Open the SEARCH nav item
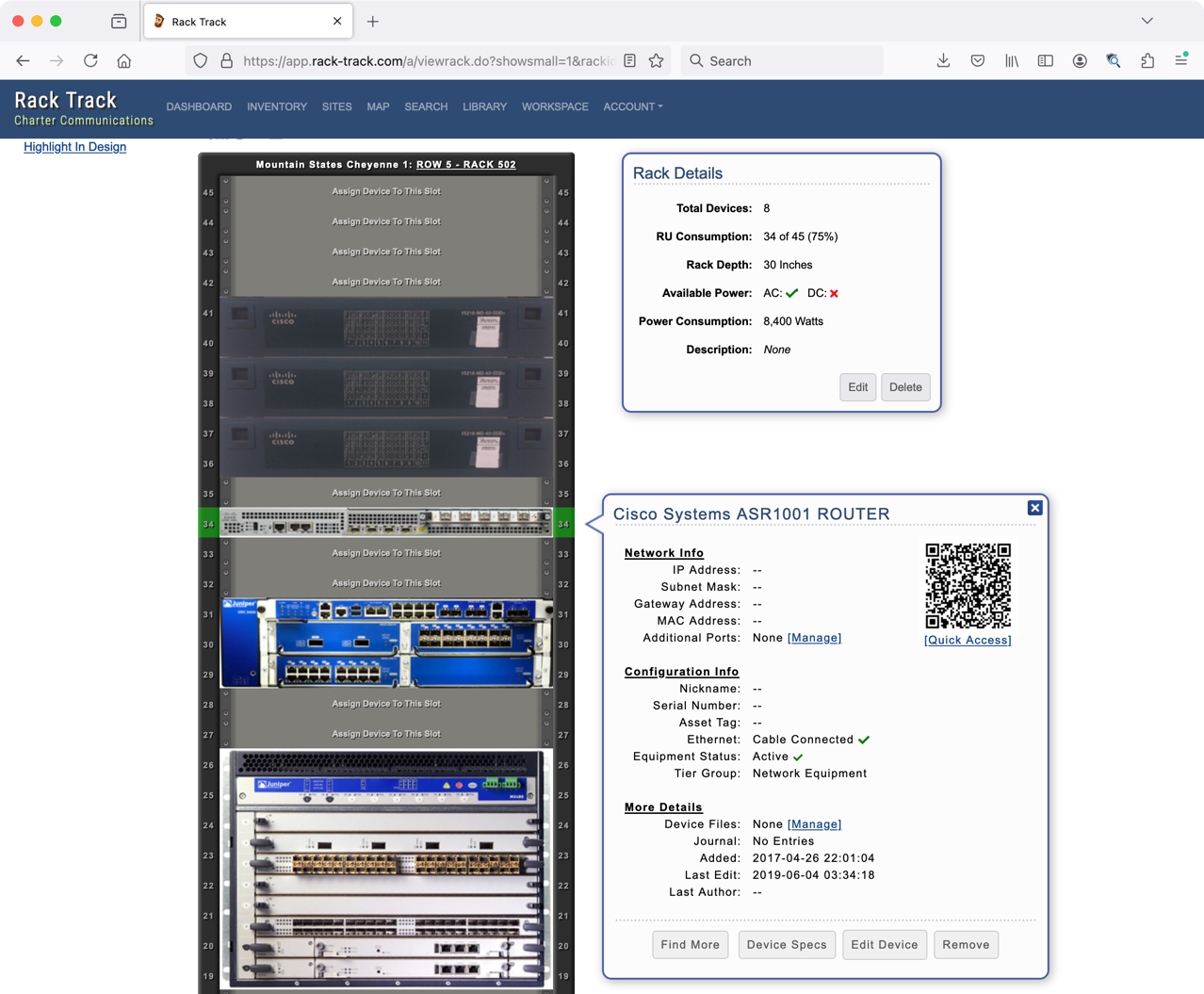1204x994 pixels. click(426, 106)
